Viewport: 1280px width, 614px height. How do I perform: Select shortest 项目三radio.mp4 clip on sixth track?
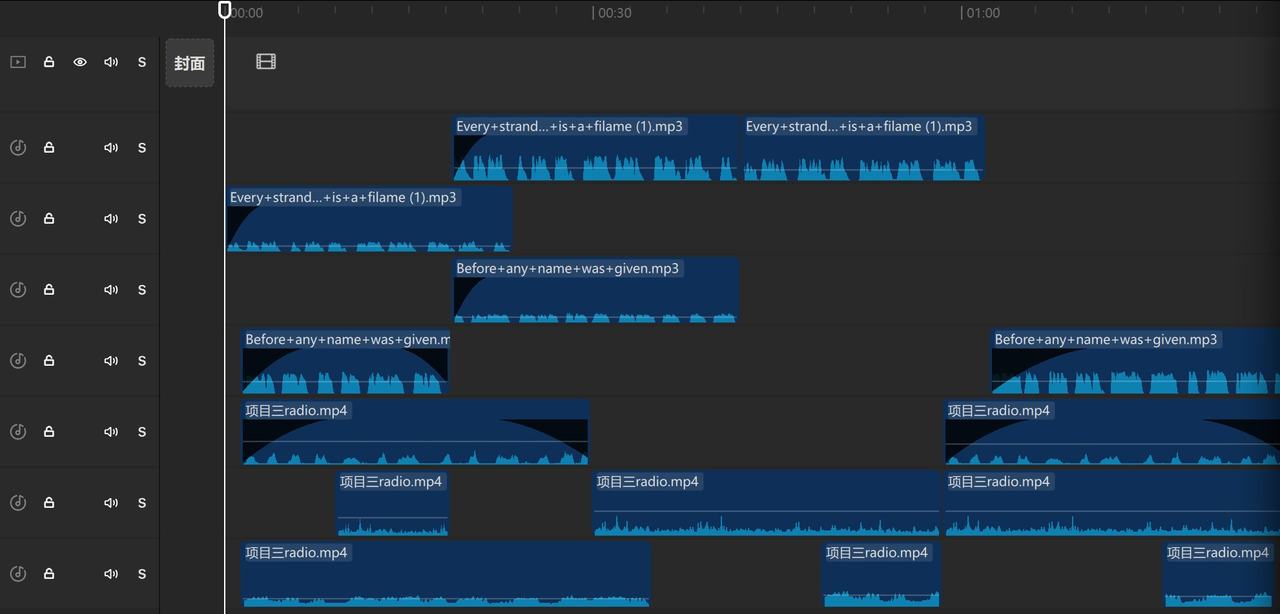[x=393, y=503]
